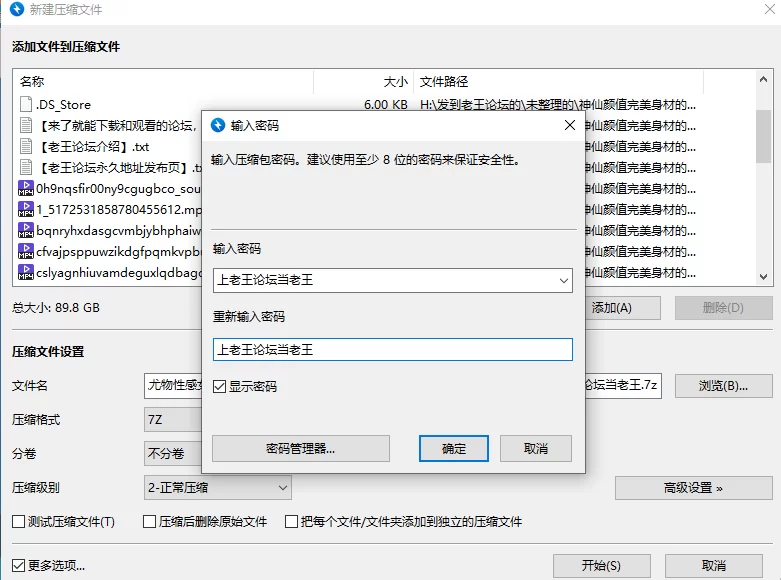This screenshot has width=781, height=580.
Task: Click the 浏览(B)... button
Action: tap(723, 386)
